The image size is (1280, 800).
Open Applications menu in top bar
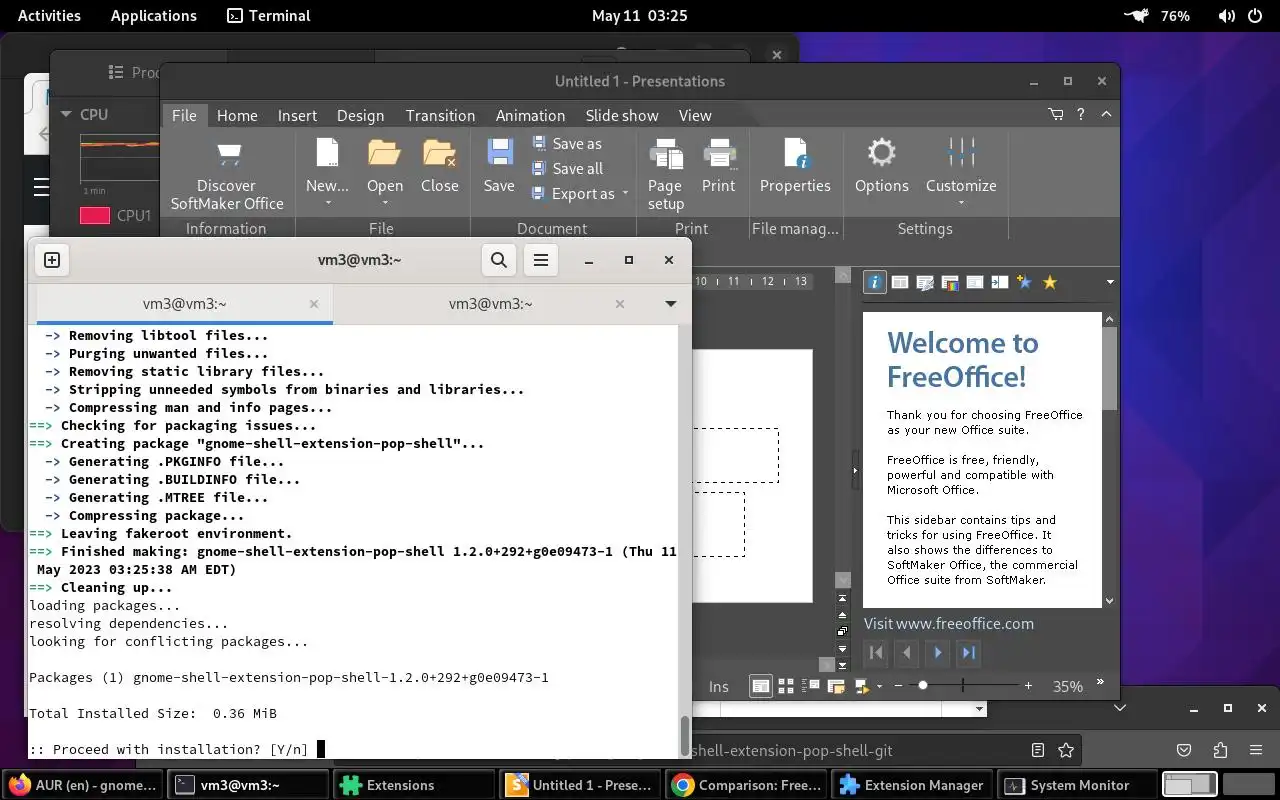point(154,16)
